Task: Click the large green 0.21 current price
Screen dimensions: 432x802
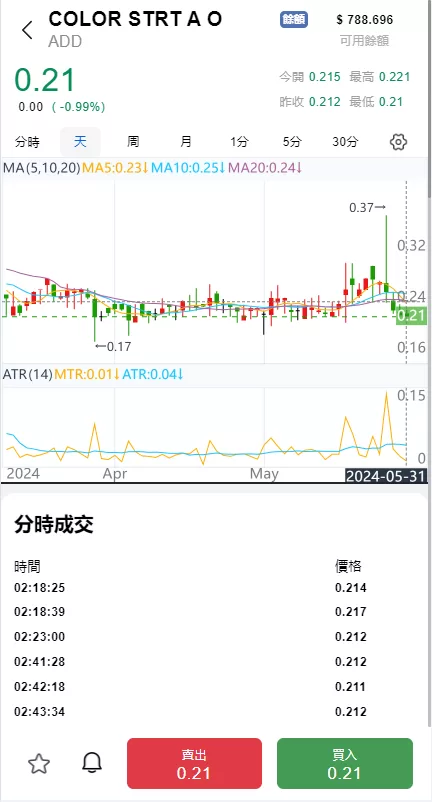Action: point(45,80)
